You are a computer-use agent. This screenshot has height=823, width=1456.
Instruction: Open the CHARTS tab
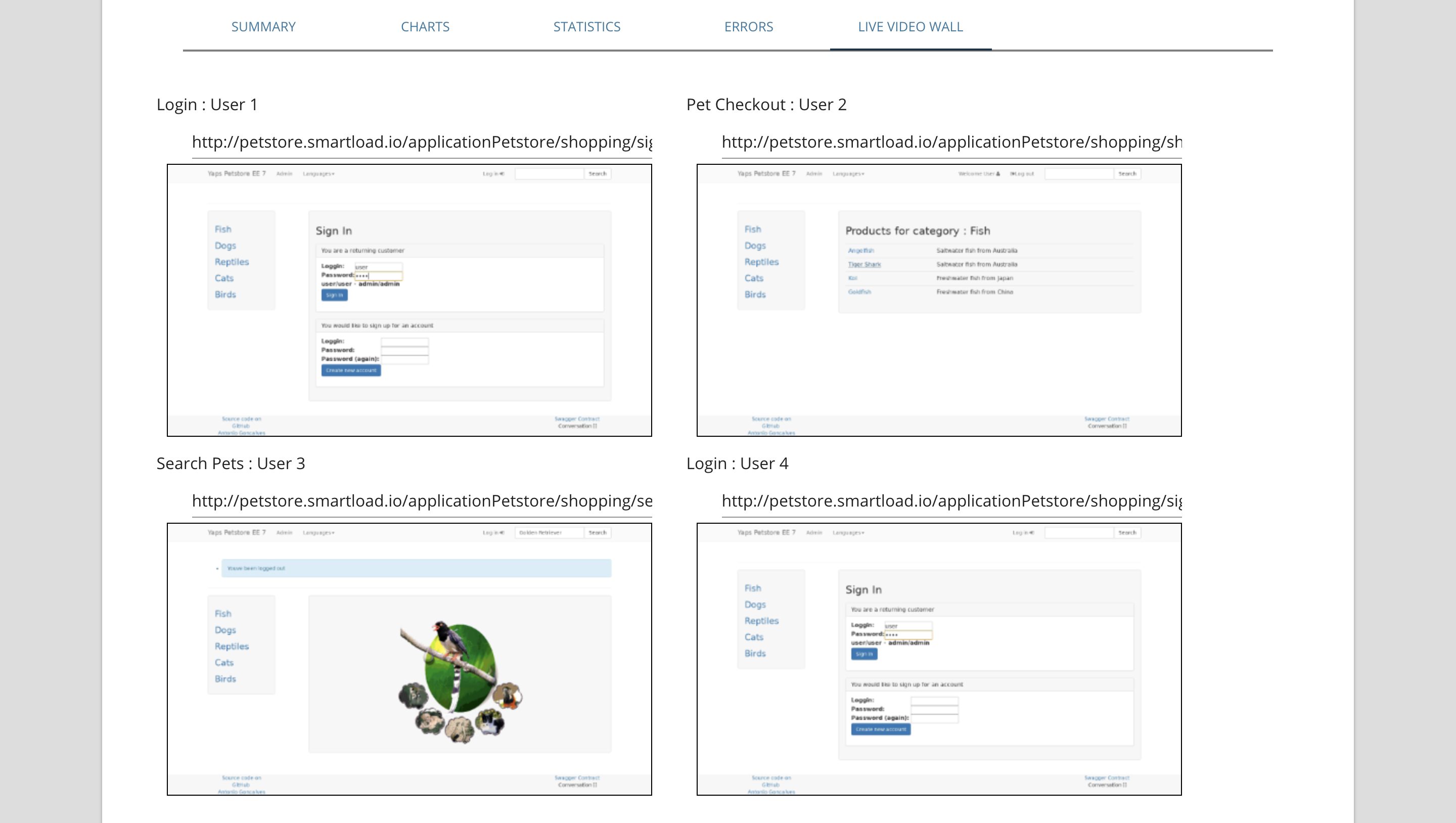pyautogui.click(x=425, y=27)
